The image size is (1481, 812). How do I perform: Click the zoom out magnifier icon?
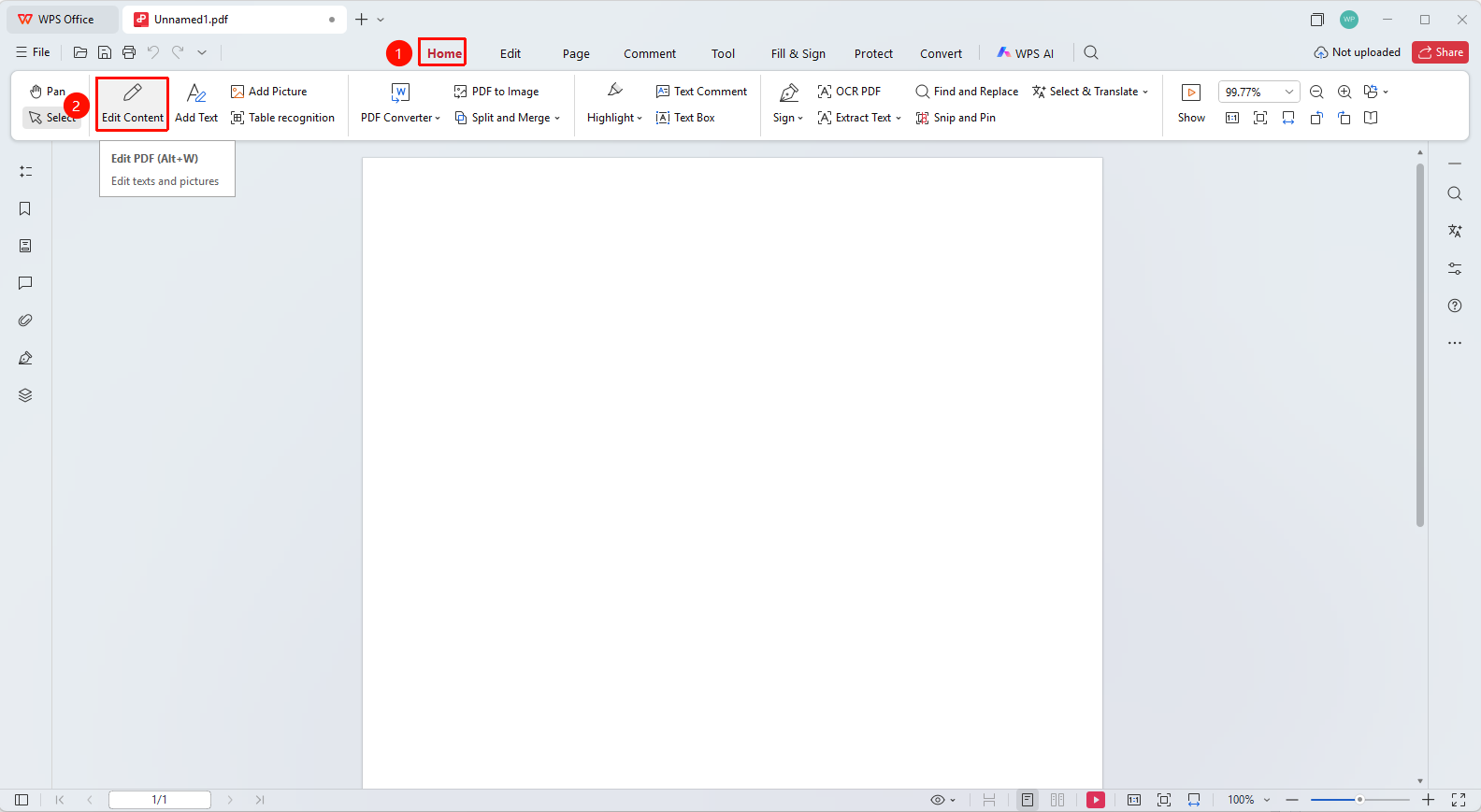click(1316, 92)
